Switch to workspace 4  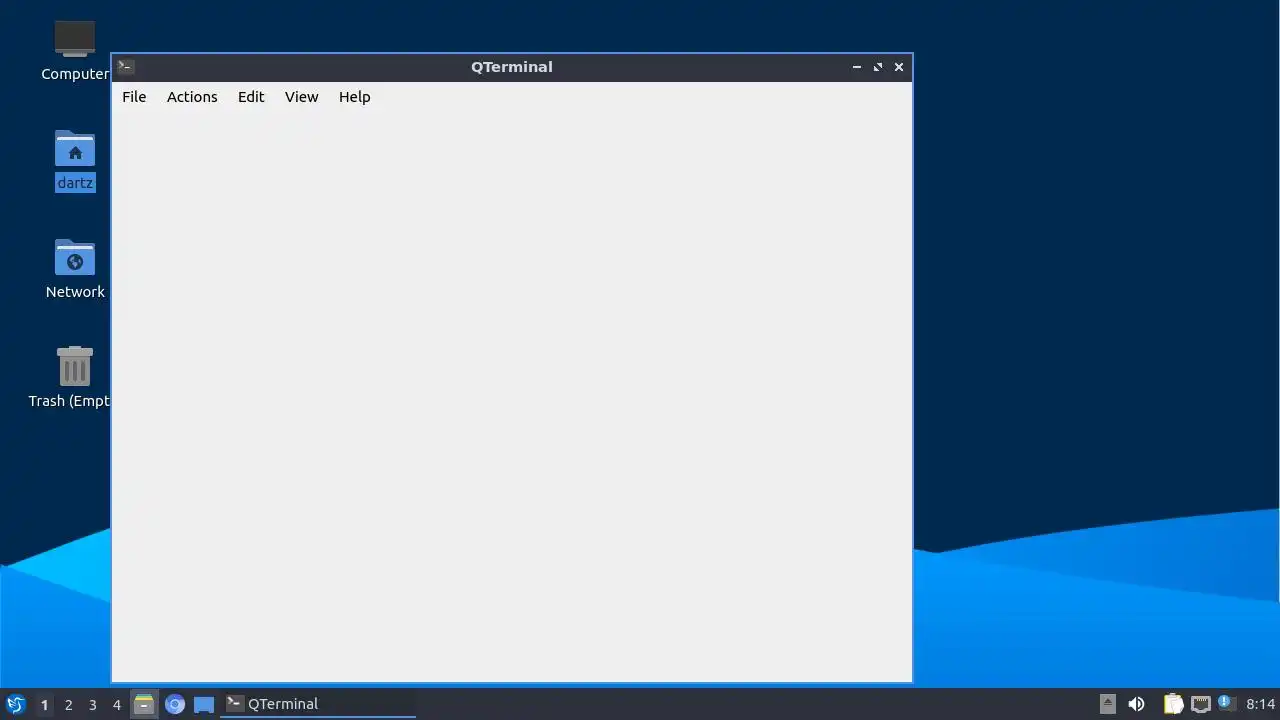117,705
